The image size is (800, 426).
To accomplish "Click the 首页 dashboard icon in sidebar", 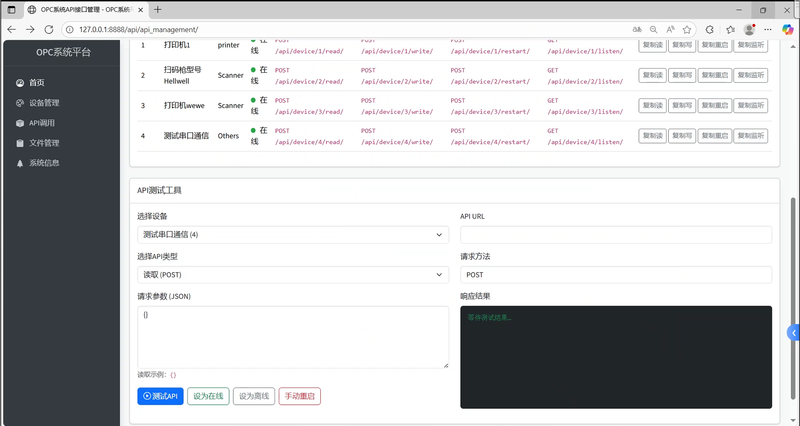I will pyautogui.click(x=20, y=82).
